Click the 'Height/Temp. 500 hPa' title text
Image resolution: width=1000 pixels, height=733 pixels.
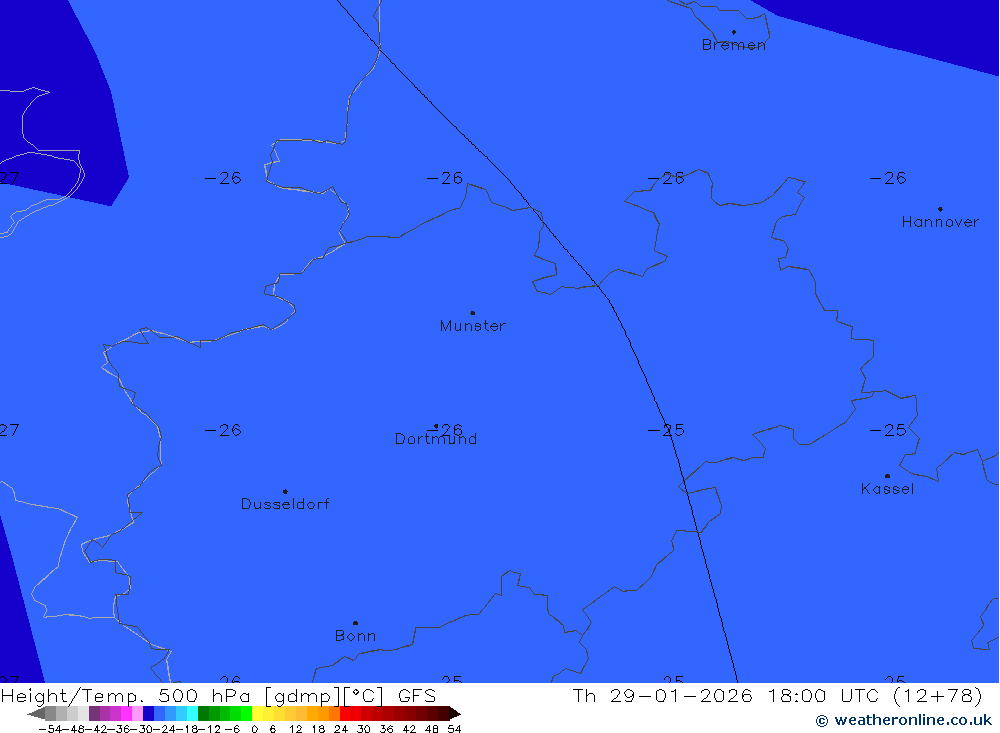[125, 696]
